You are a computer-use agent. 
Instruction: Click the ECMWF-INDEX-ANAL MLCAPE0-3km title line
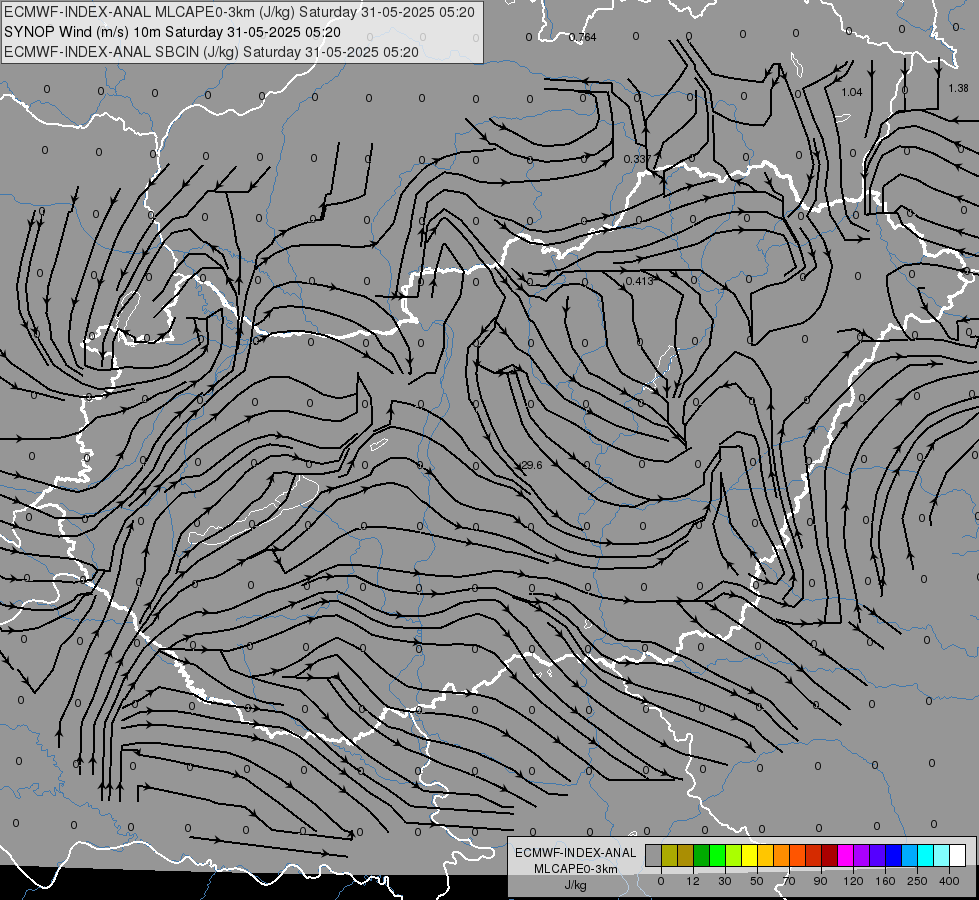point(239,12)
